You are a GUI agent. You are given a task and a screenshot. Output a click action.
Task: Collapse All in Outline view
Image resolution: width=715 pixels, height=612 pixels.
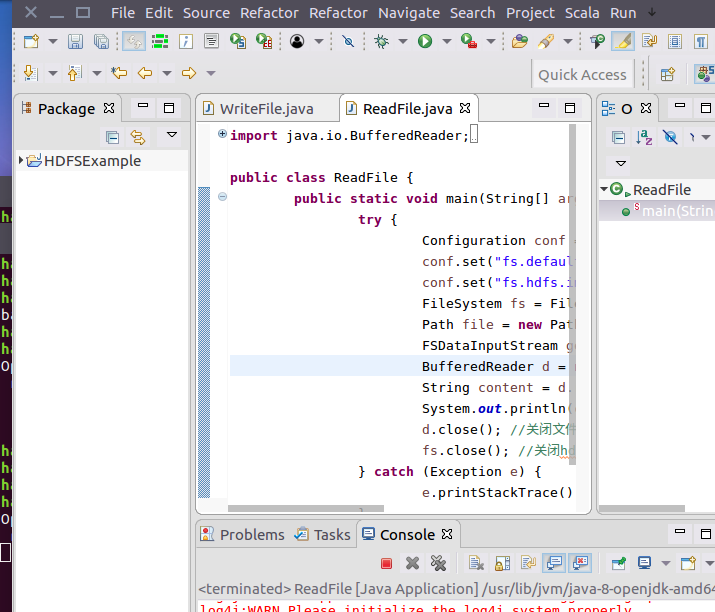[618, 137]
